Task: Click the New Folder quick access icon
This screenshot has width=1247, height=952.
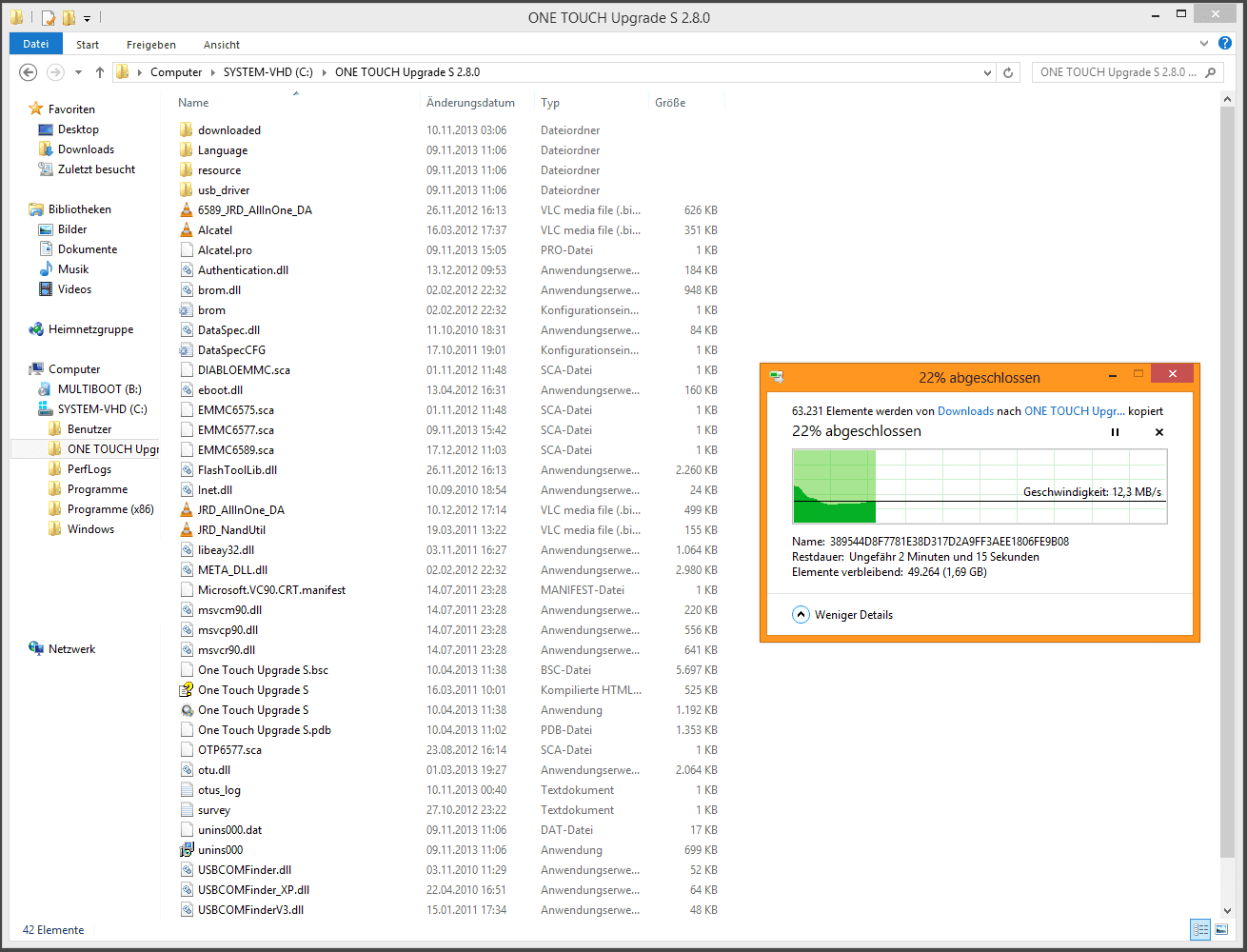Action: tap(69, 17)
